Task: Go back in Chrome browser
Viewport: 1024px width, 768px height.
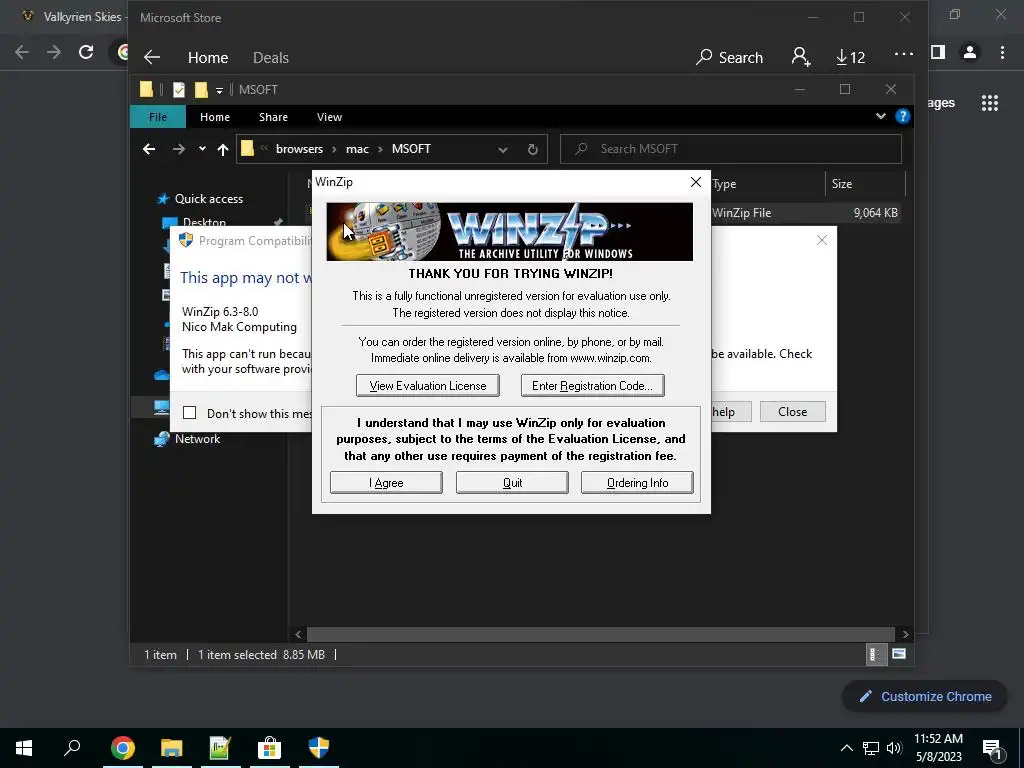Action: point(22,52)
